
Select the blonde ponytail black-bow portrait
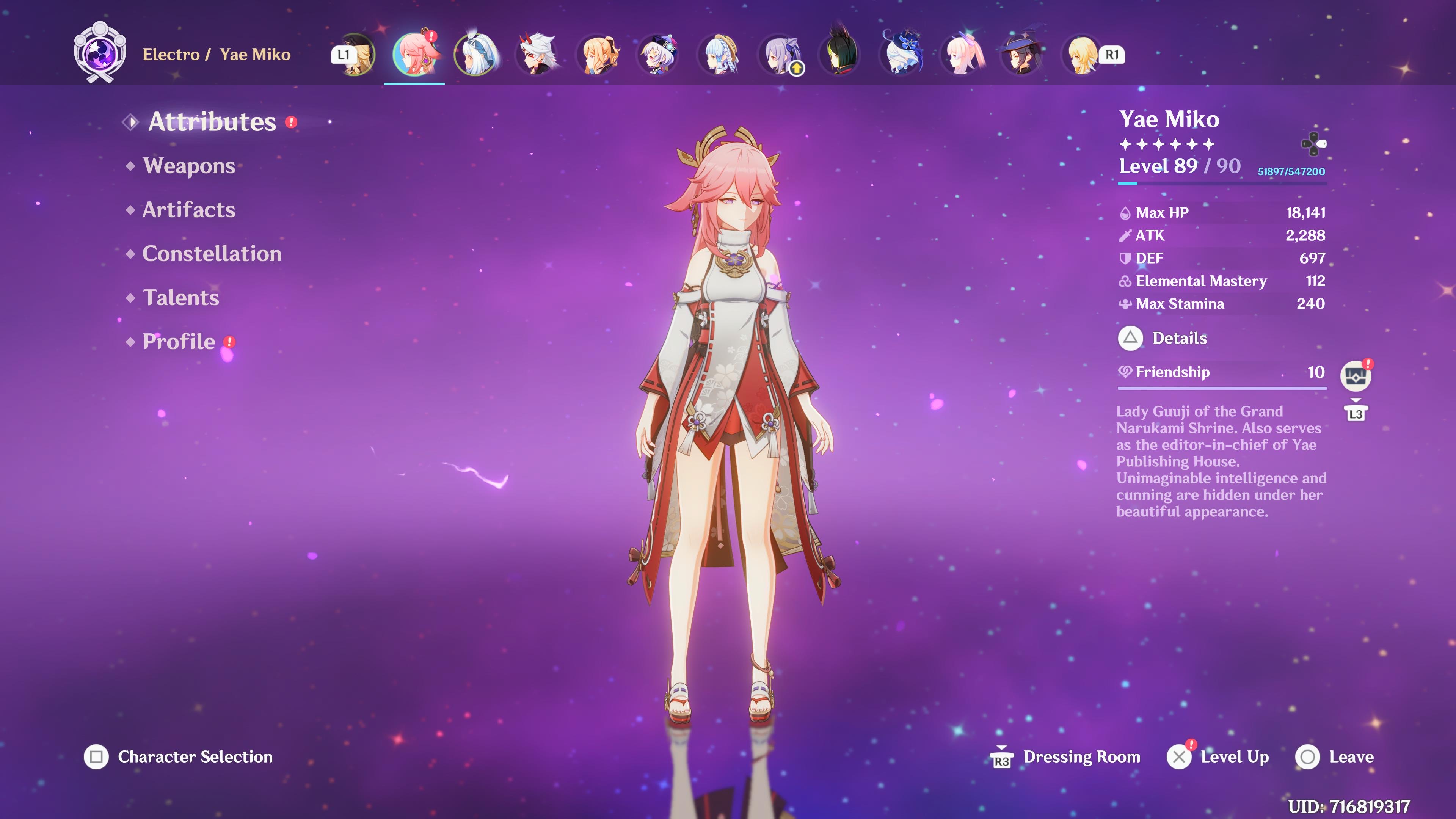599,55
